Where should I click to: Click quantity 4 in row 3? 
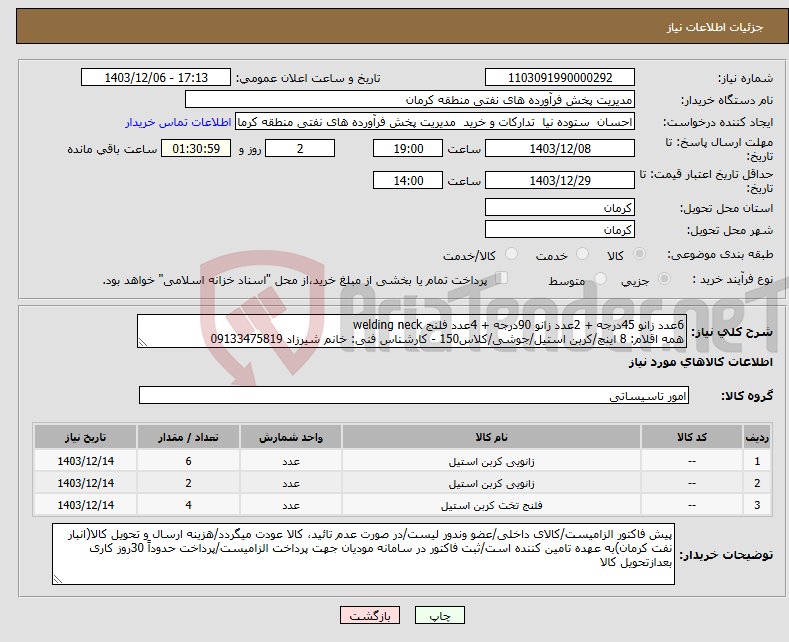(188, 506)
